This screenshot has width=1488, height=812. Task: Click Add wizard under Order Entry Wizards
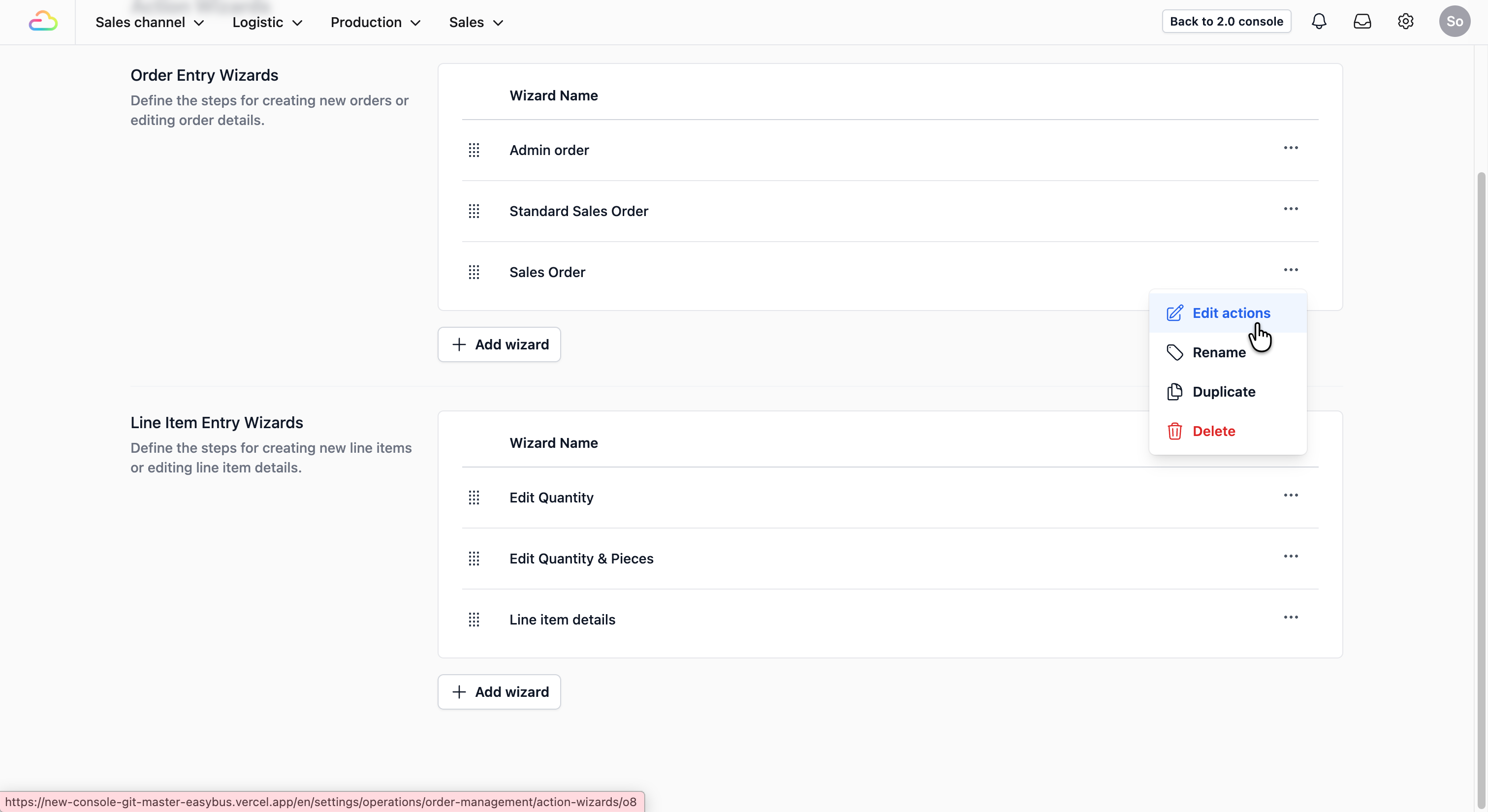pos(499,345)
